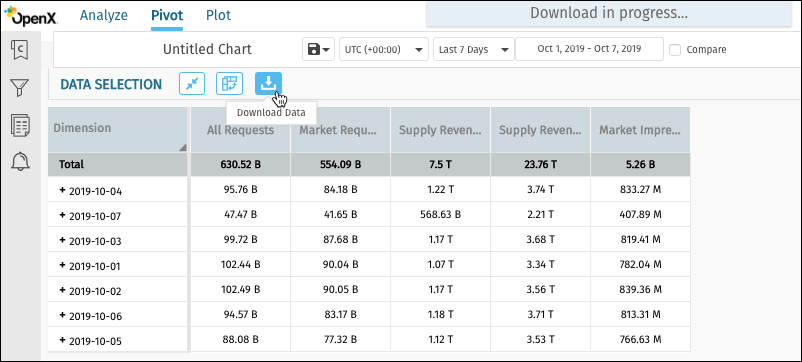Click the Oct 1, 2019 - Oct 7, 2019 date field
802x362 pixels.
pos(589,49)
